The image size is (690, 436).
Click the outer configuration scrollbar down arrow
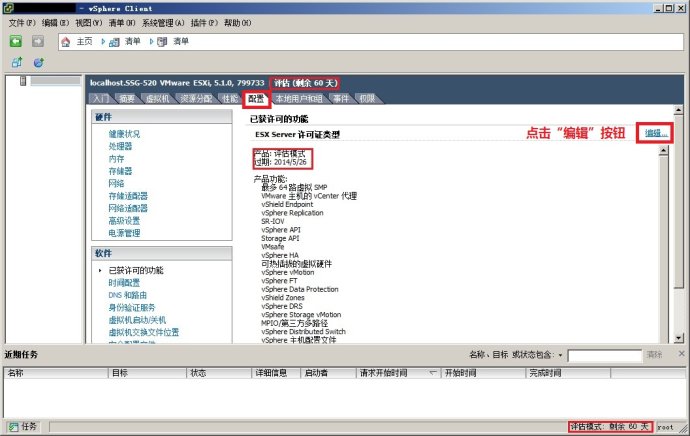click(x=679, y=338)
